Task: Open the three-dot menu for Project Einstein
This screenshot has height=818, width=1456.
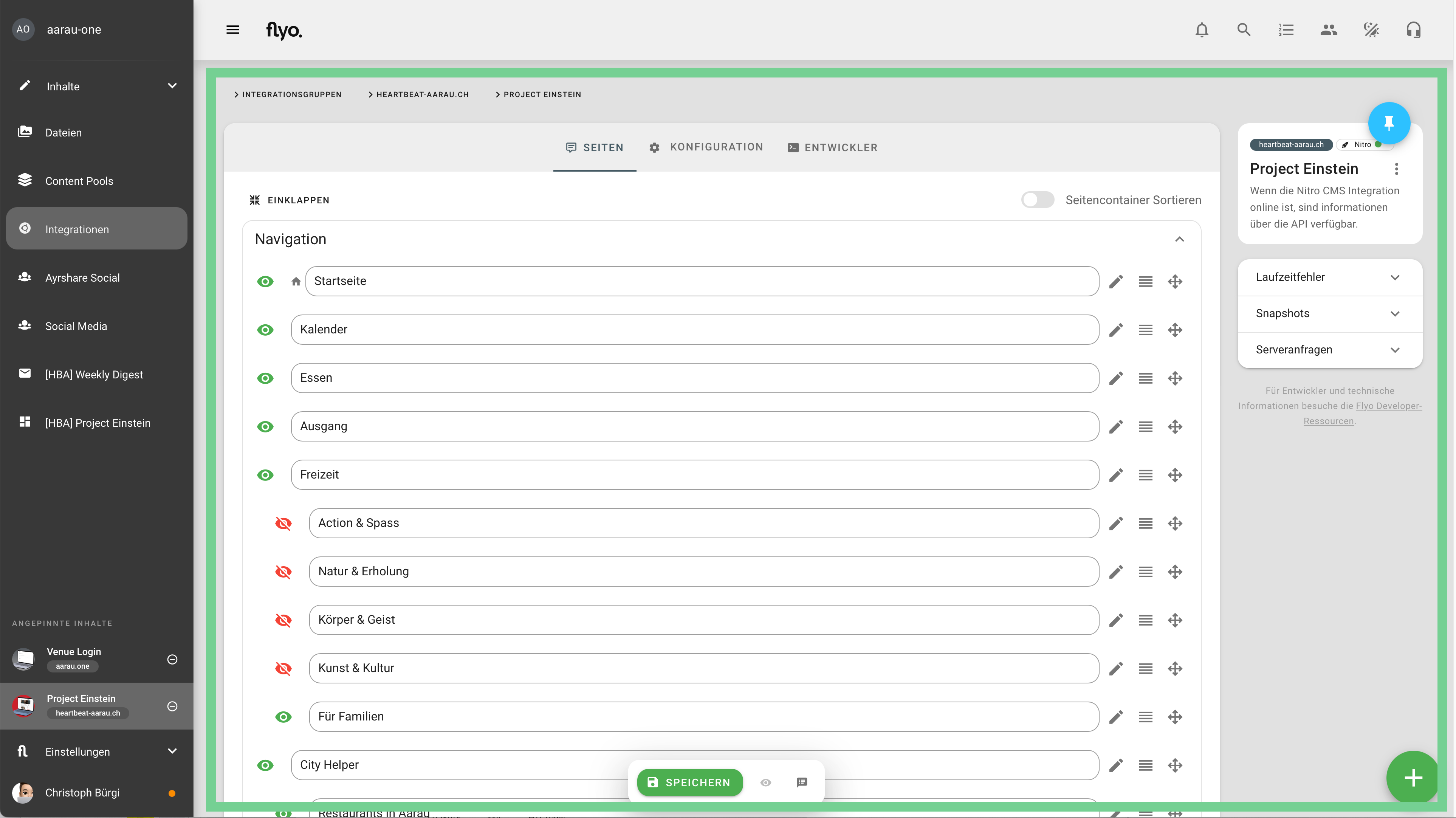Action: pyautogui.click(x=1396, y=169)
